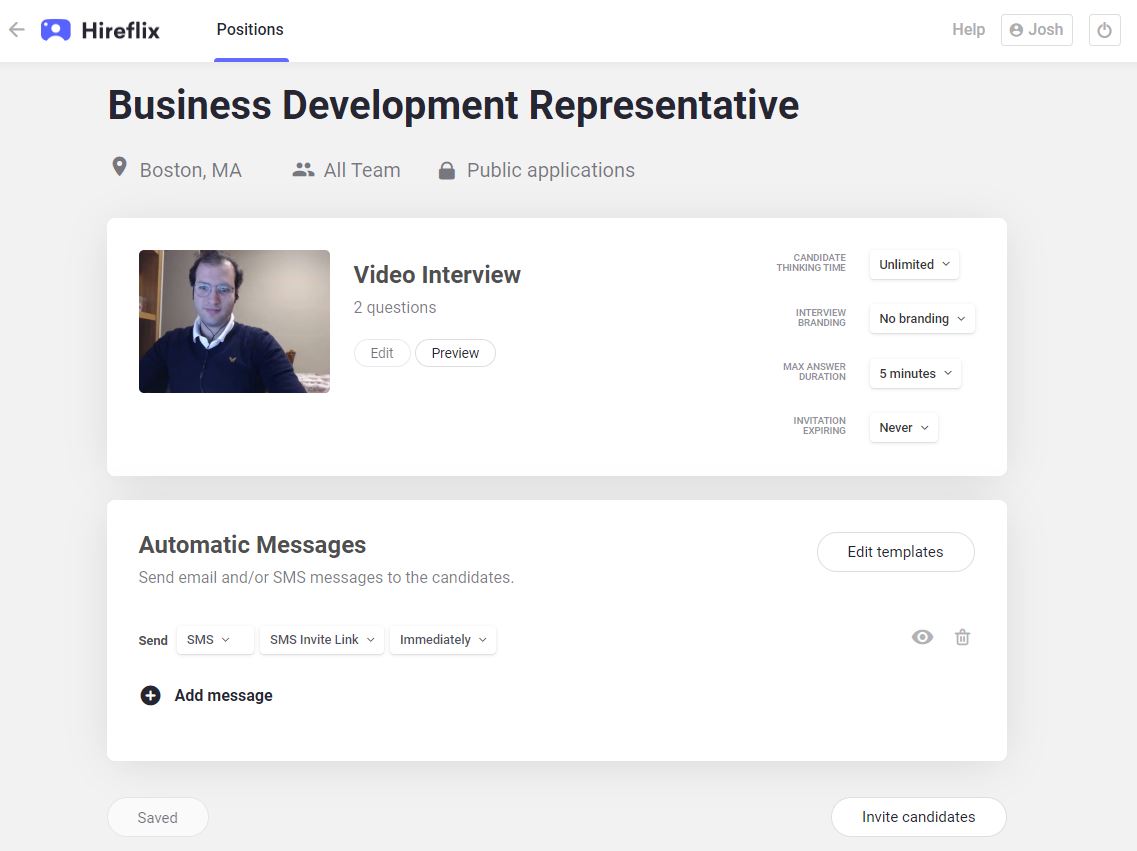
Task: Click the Hireflix logo icon
Action: pos(56,30)
